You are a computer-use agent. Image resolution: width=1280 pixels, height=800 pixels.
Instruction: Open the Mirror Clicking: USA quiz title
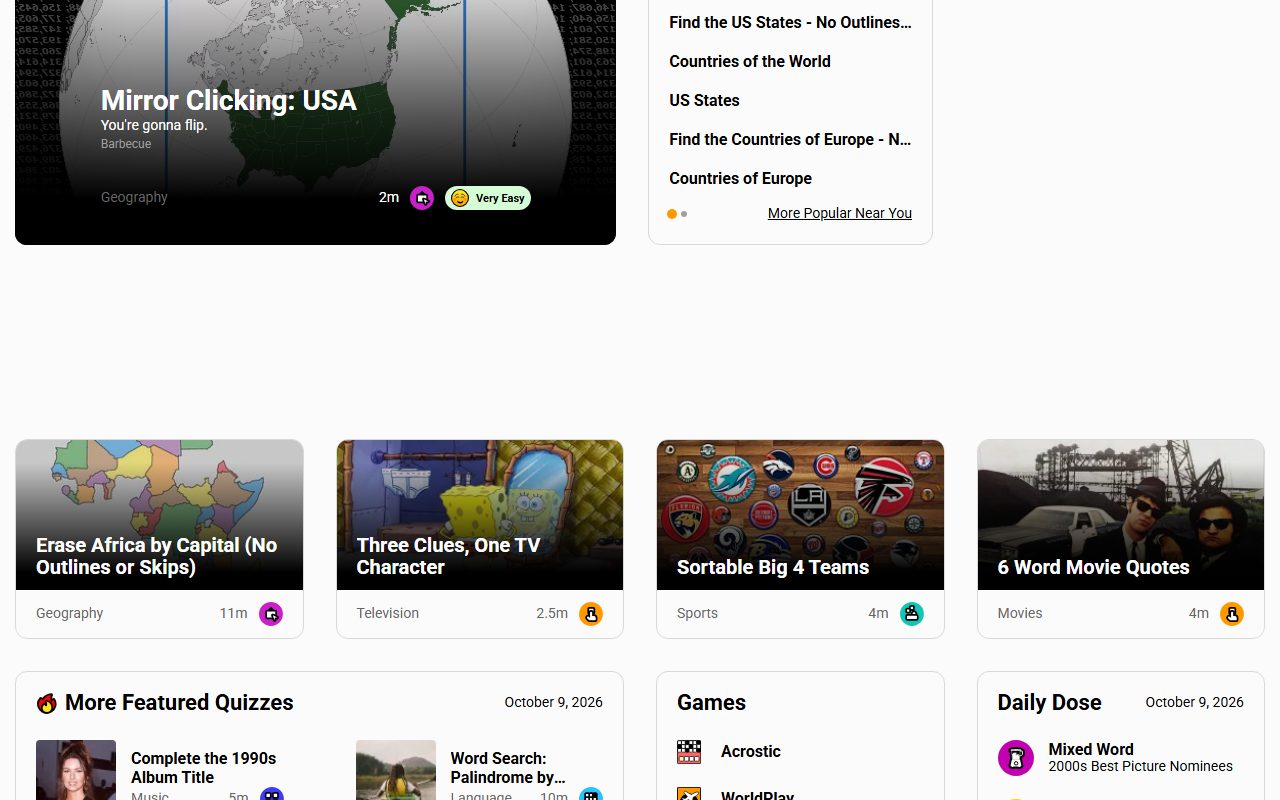click(229, 100)
